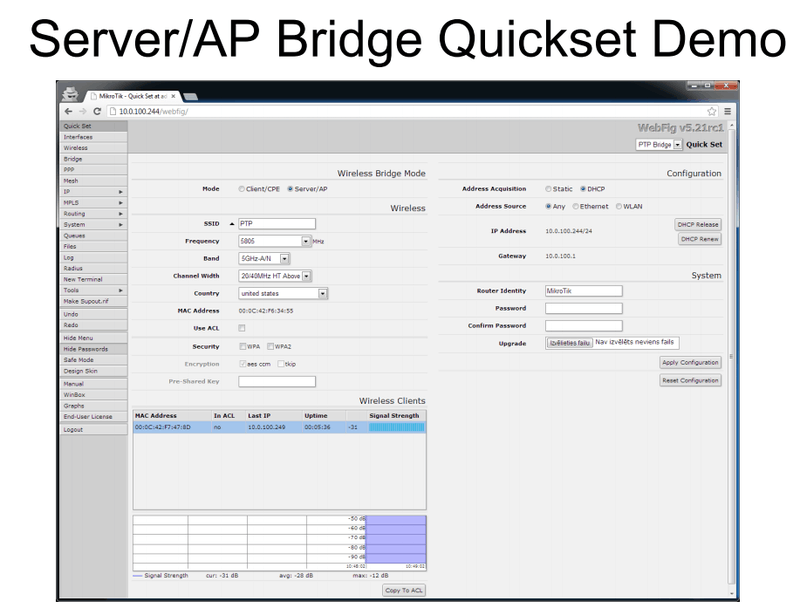Click Redo in sidebar

93,325
